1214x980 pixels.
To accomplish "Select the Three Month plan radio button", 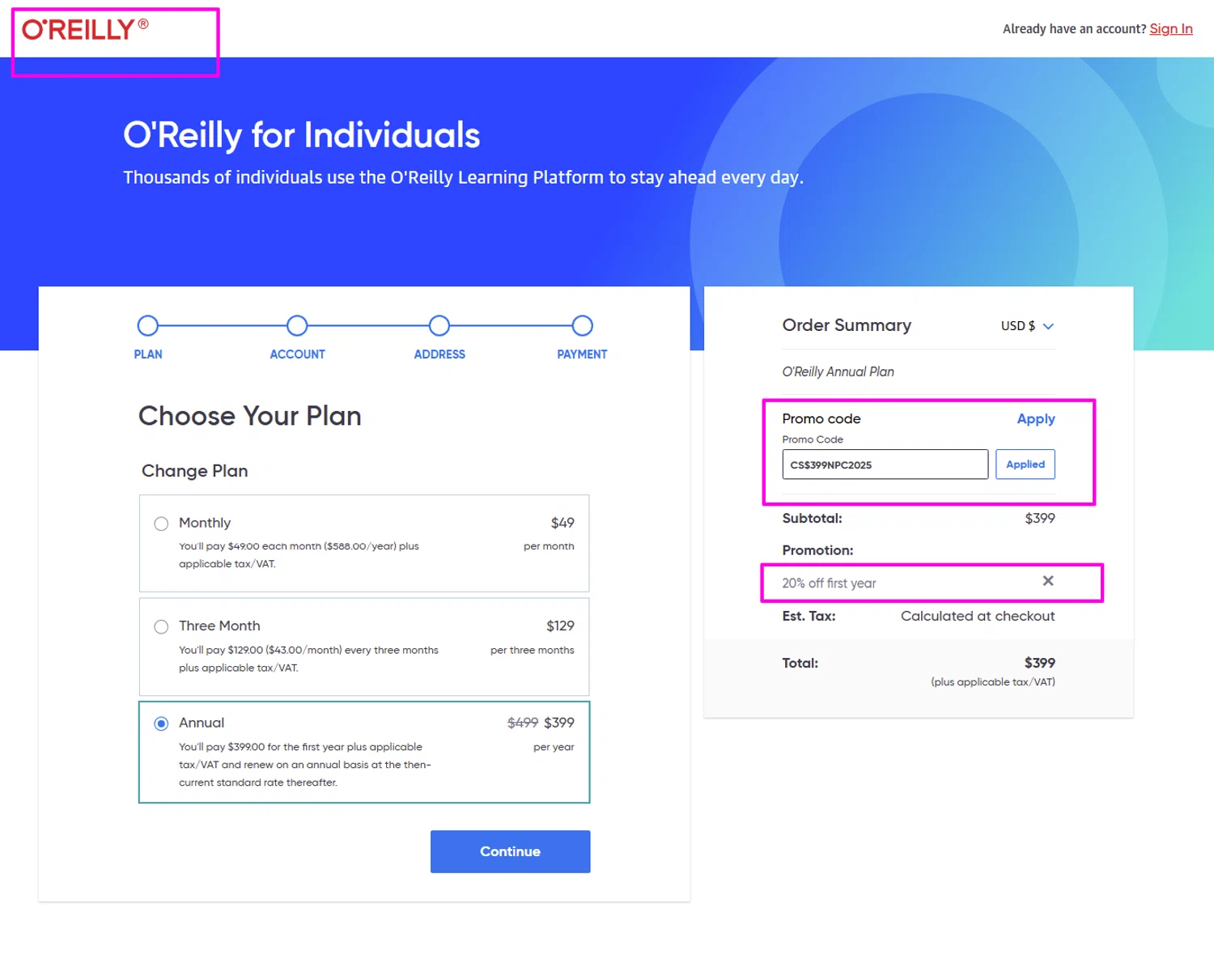I will 161,627.
